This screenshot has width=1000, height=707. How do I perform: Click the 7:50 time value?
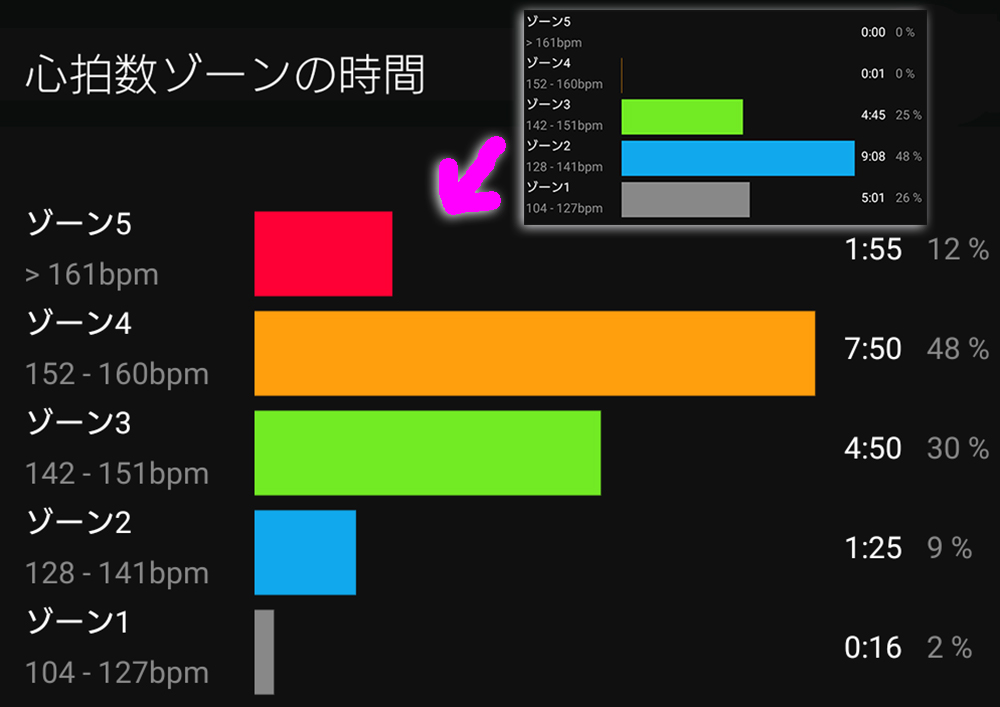click(x=873, y=349)
